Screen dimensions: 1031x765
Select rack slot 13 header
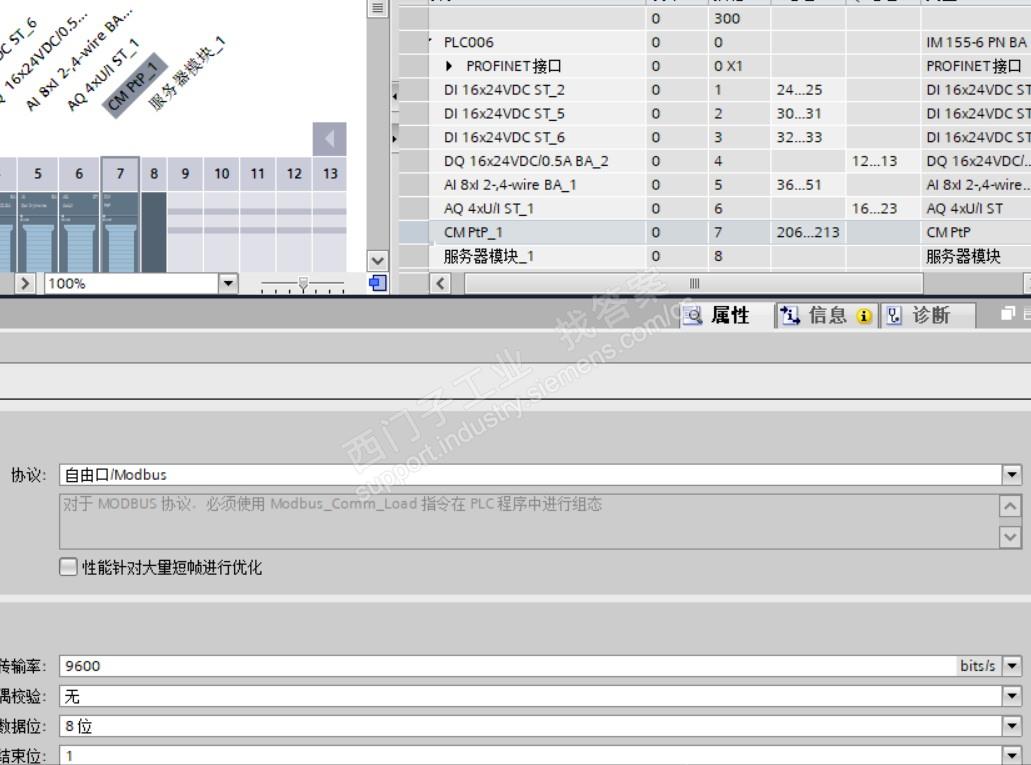[330, 174]
